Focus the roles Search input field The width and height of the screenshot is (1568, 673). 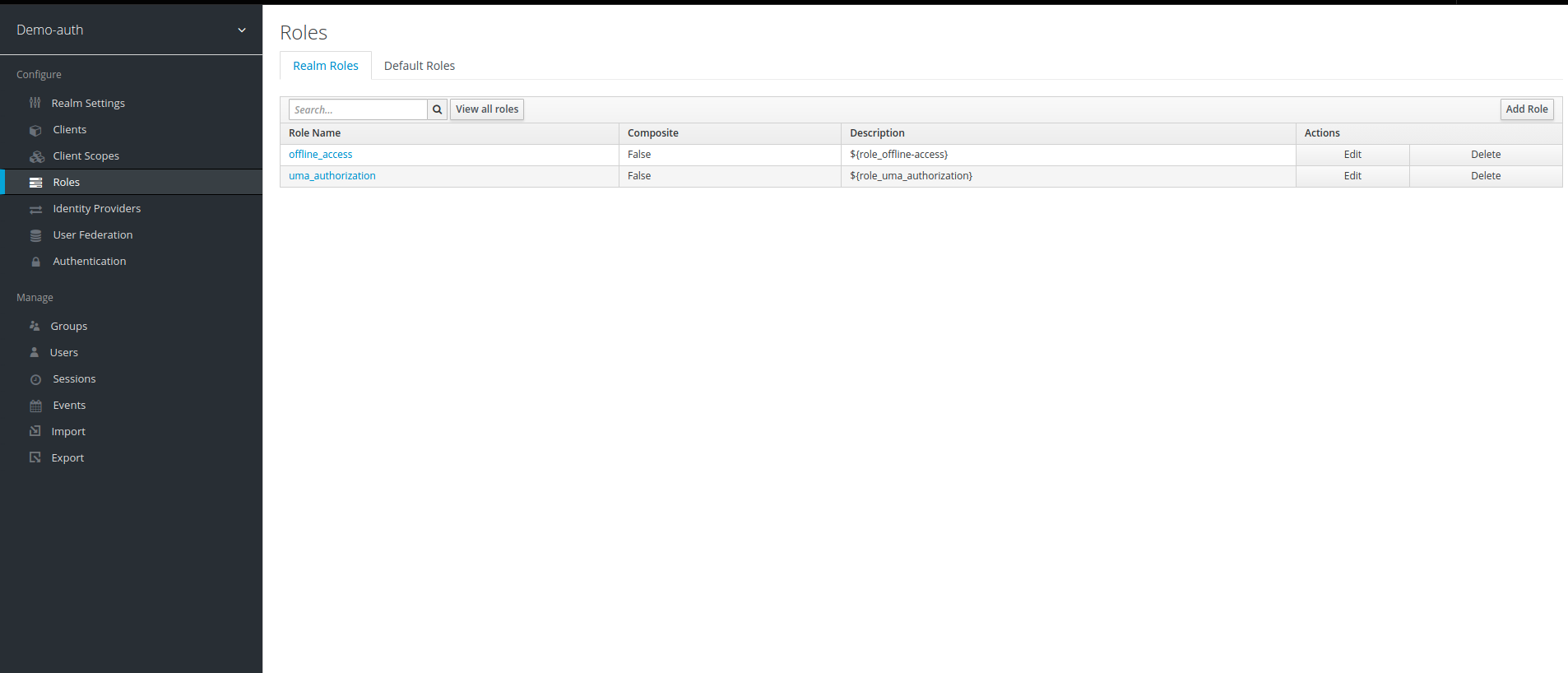coord(358,109)
